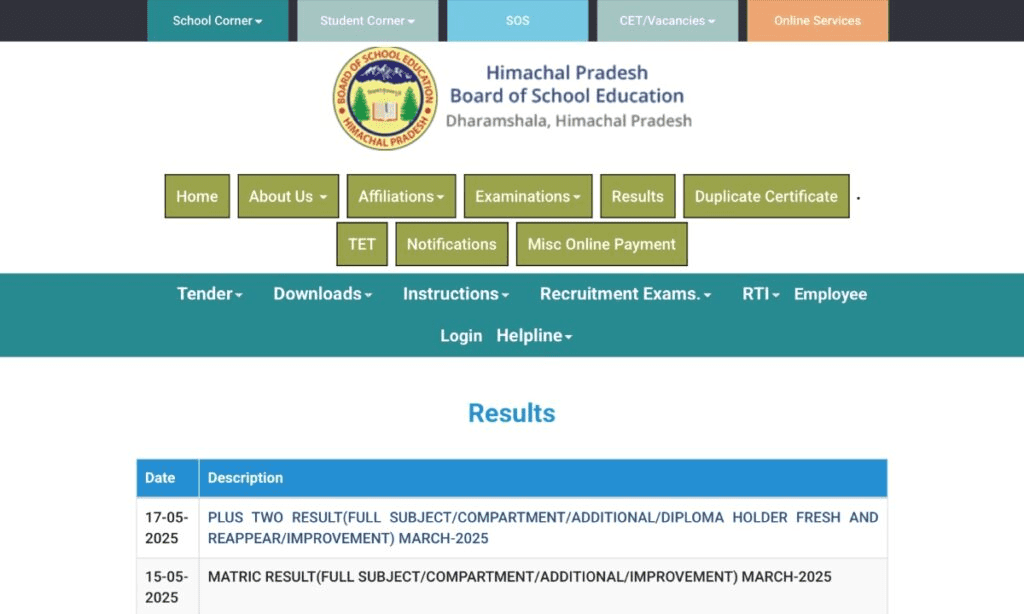
Task: Expand Recruitment Exams. menu
Action: (x=625, y=294)
